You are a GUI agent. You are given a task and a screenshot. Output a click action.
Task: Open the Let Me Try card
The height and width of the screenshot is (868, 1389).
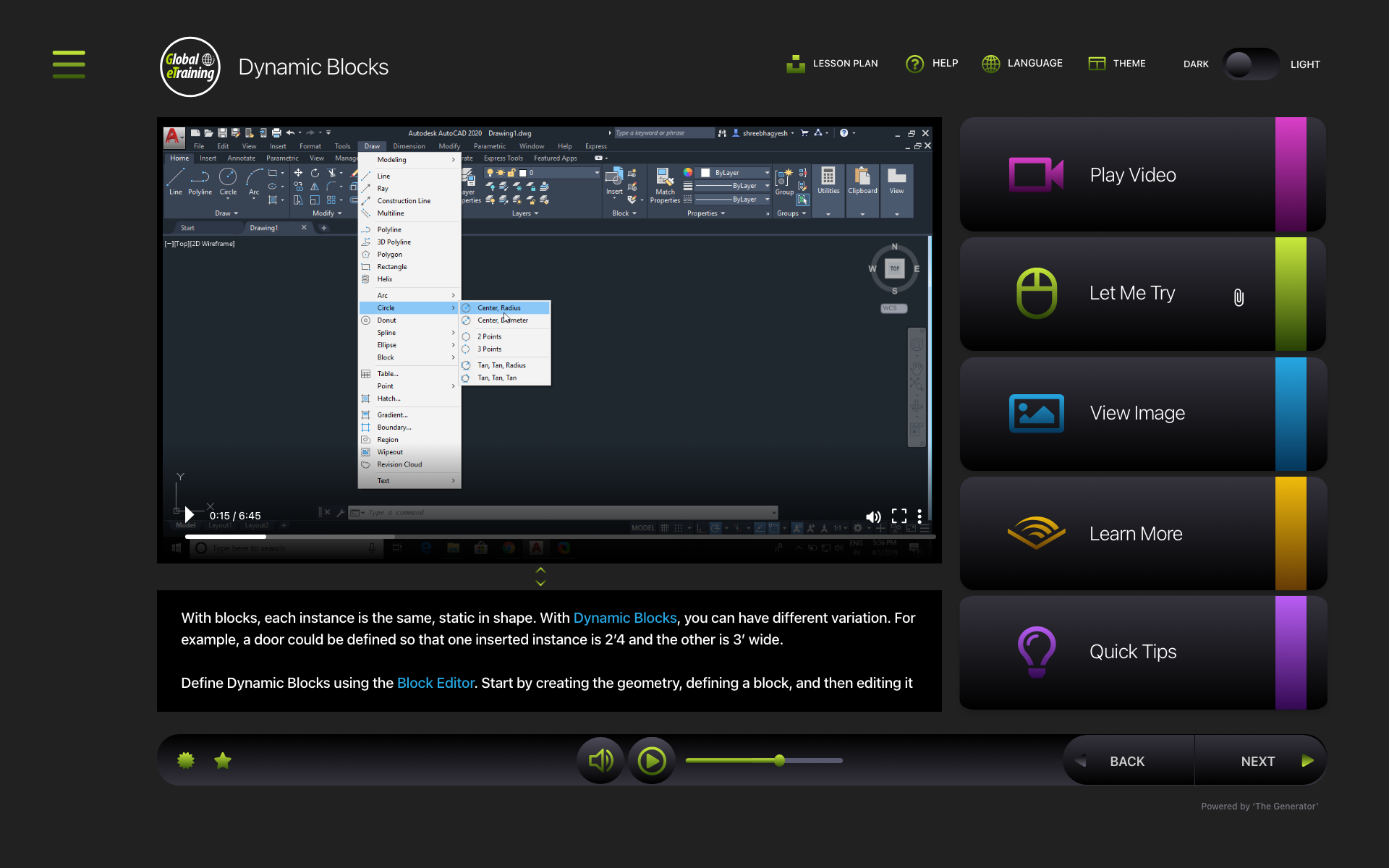[x=1143, y=294]
